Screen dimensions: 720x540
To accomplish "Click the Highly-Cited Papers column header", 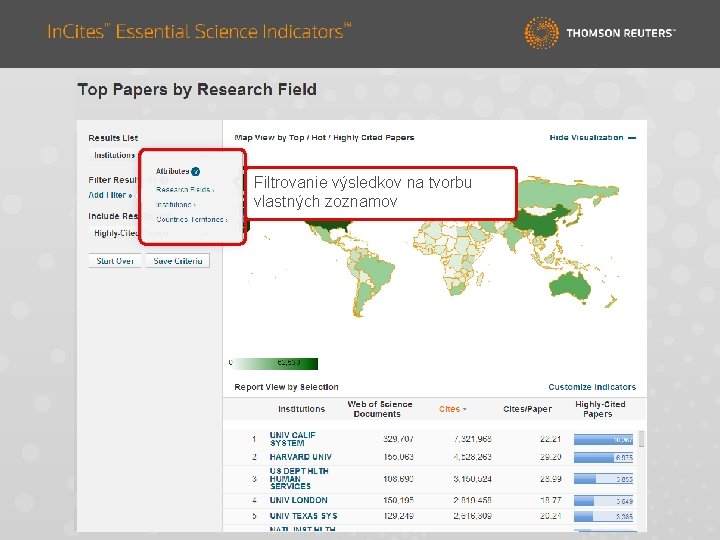I will click(600, 409).
